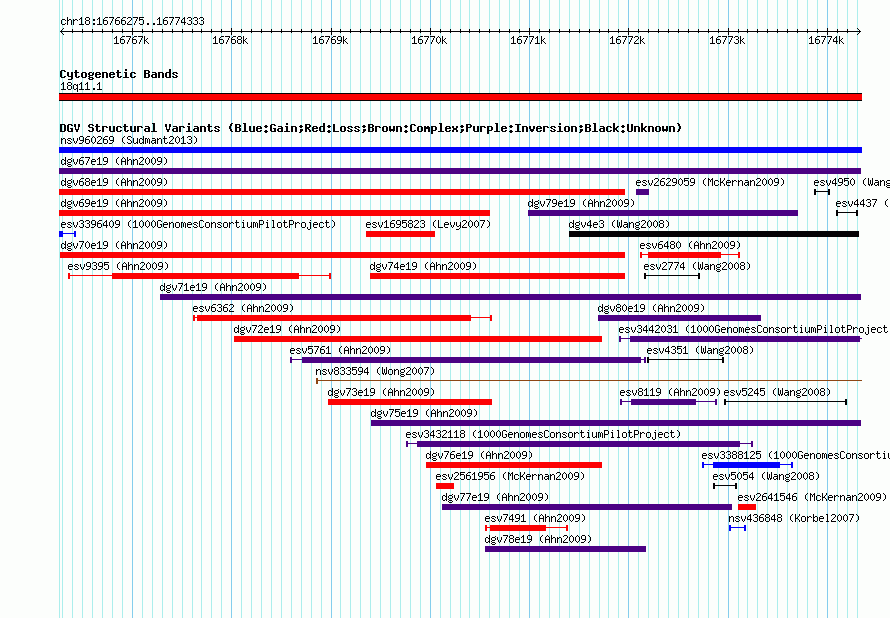Click the esv7491 (Ahn2009) label

(x=535, y=518)
